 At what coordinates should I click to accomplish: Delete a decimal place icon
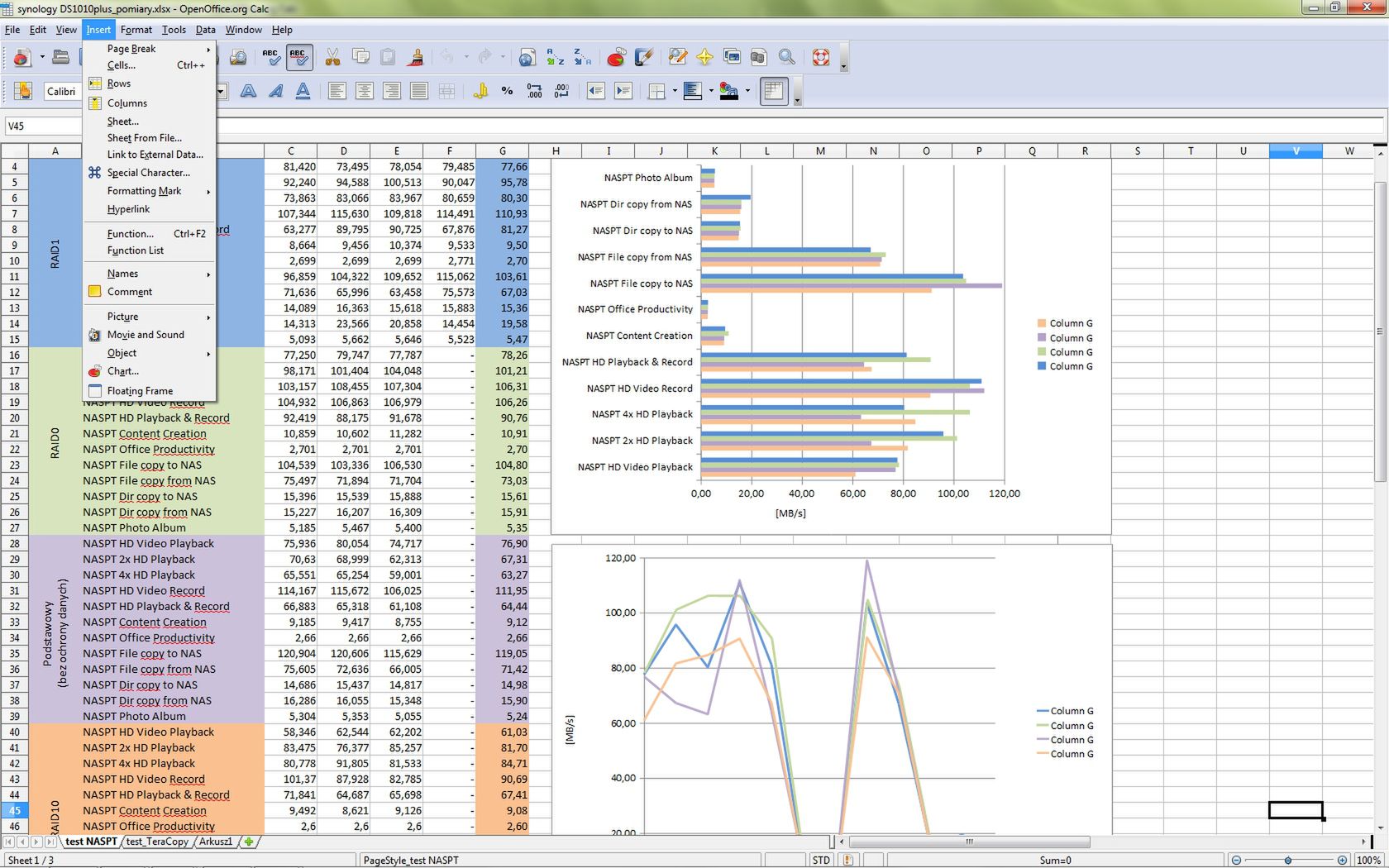[x=561, y=91]
